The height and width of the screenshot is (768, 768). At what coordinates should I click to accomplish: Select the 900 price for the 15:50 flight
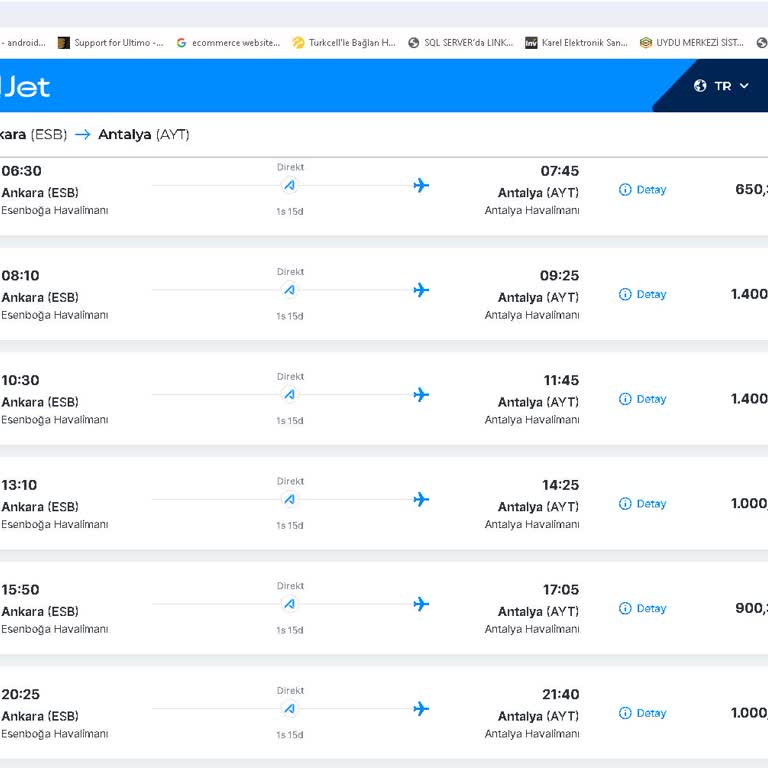click(x=750, y=608)
